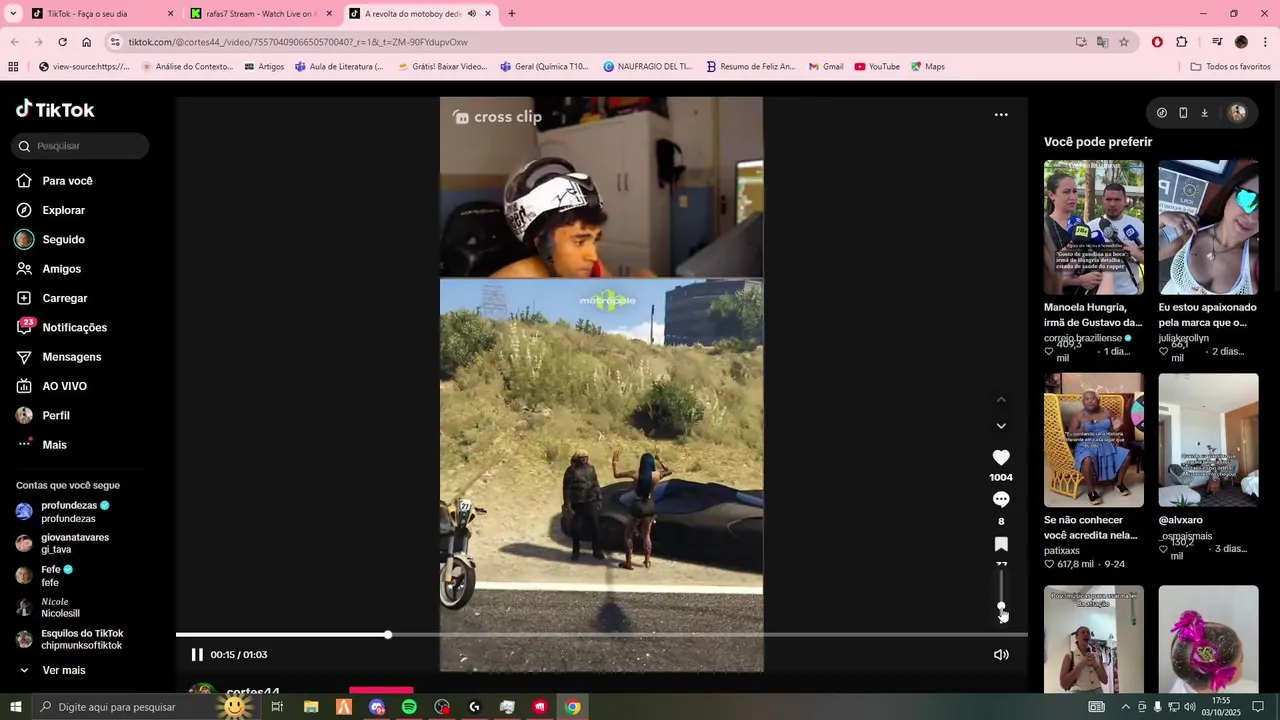Open File Explorer from the taskbar

(x=311, y=707)
